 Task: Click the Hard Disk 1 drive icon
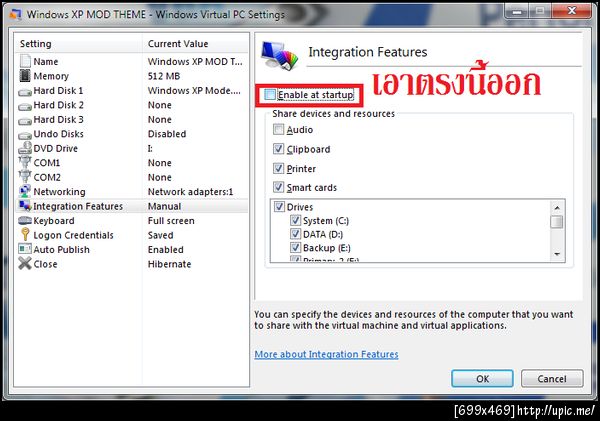25,92
